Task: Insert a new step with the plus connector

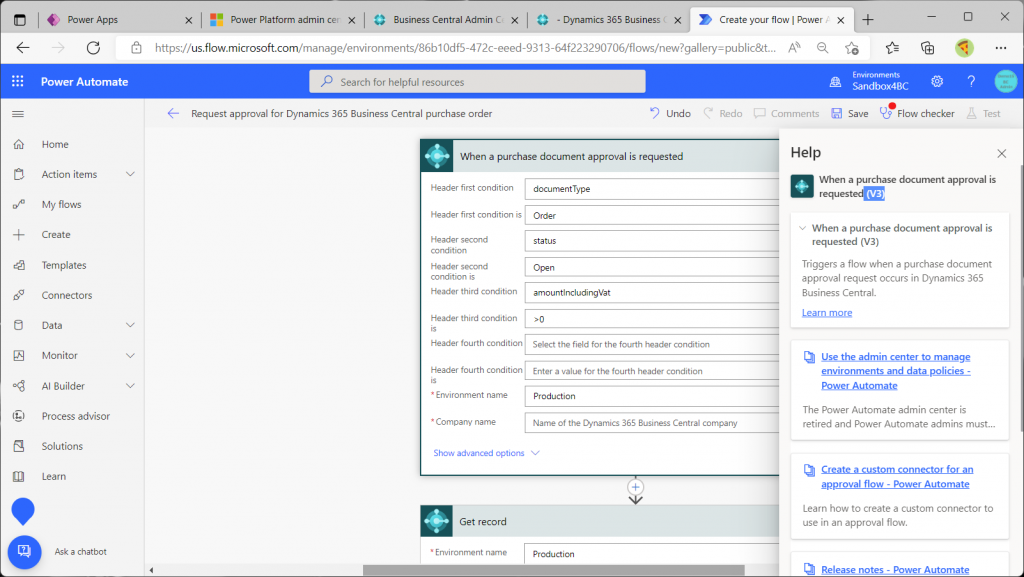Action: pyautogui.click(x=635, y=487)
